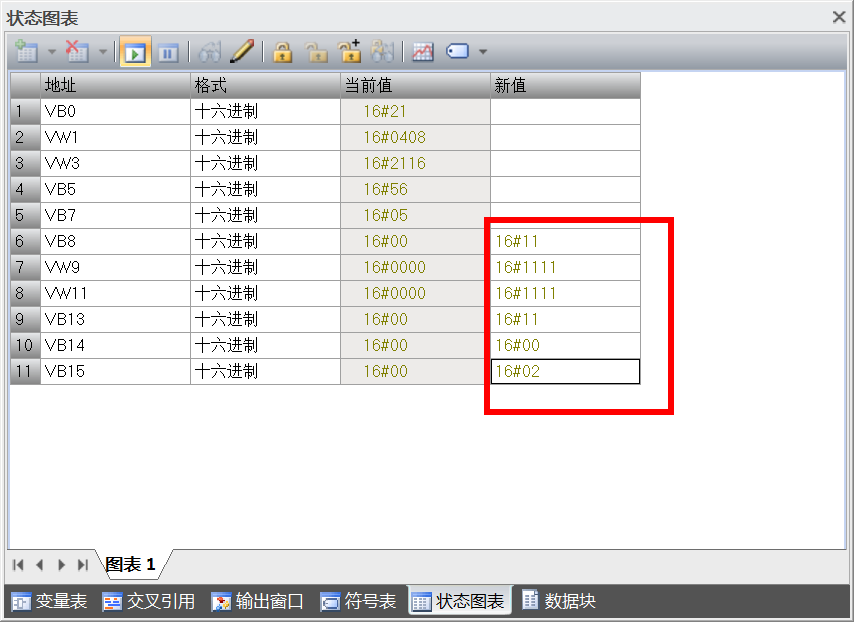Viewport: 854px width, 622px height.
Task: Click current value 16#21
Action: (415, 112)
